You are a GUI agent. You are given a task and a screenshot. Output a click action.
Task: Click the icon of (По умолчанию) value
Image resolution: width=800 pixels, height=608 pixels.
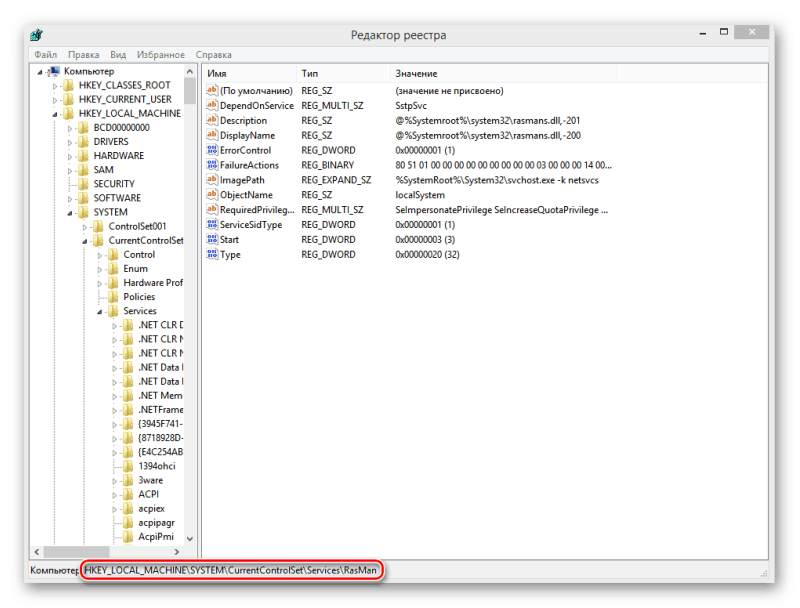click(x=212, y=90)
